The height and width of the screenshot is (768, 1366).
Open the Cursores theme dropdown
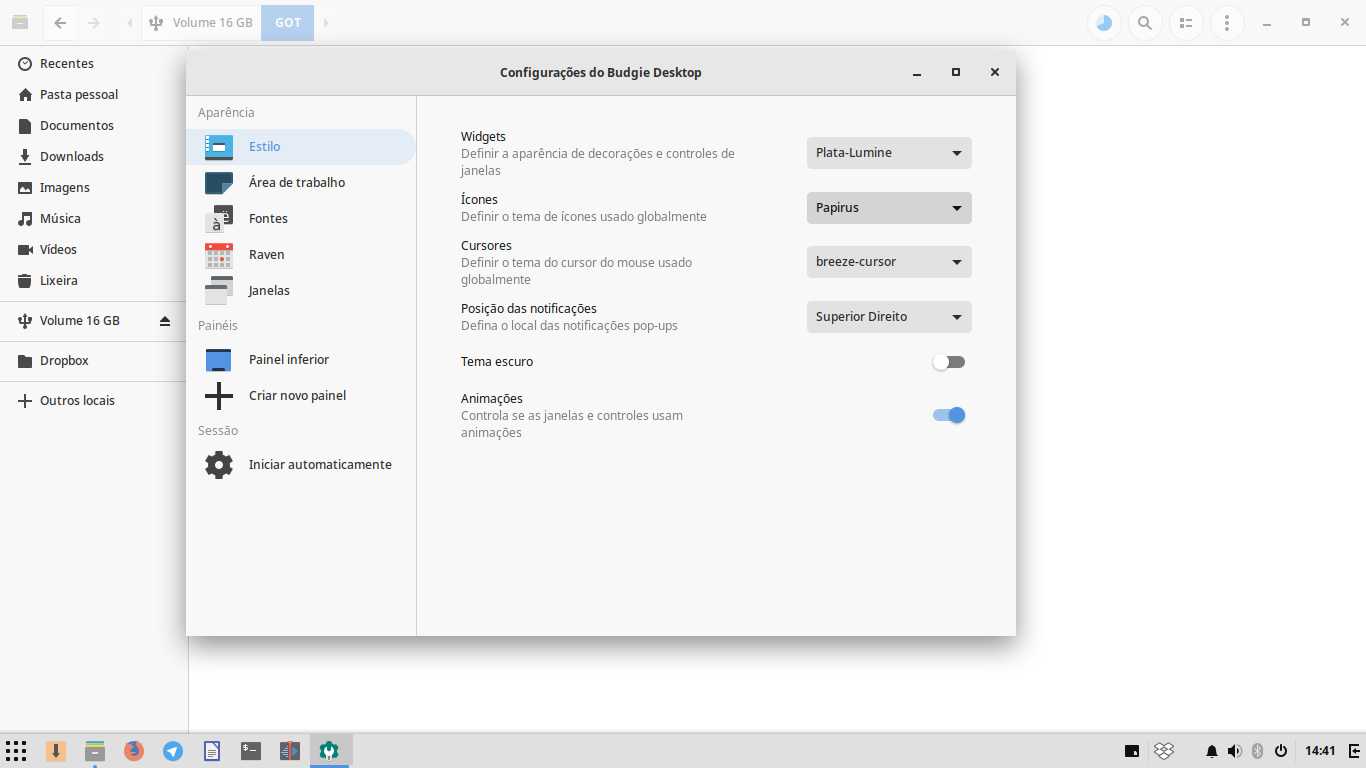coord(889,262)
